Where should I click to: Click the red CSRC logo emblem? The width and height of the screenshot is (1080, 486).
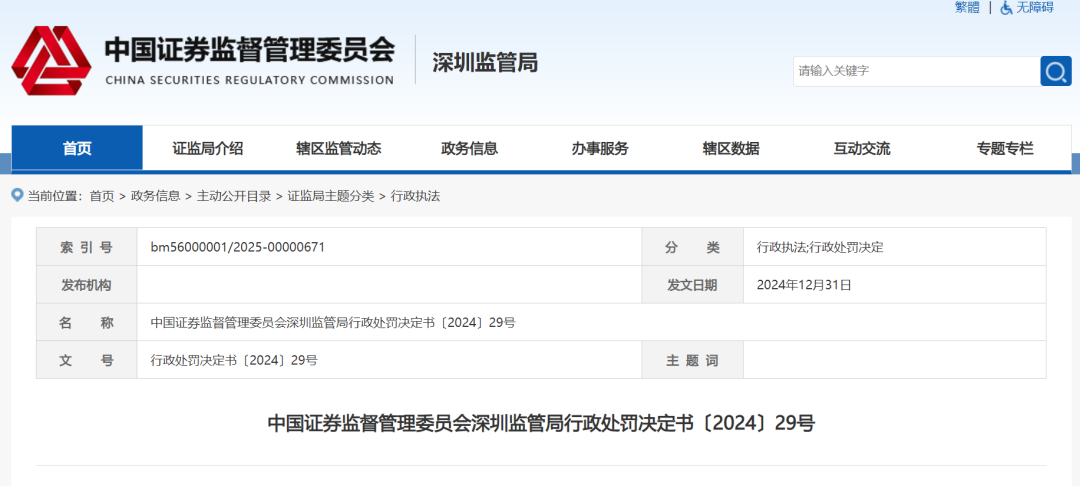point(50,62)
